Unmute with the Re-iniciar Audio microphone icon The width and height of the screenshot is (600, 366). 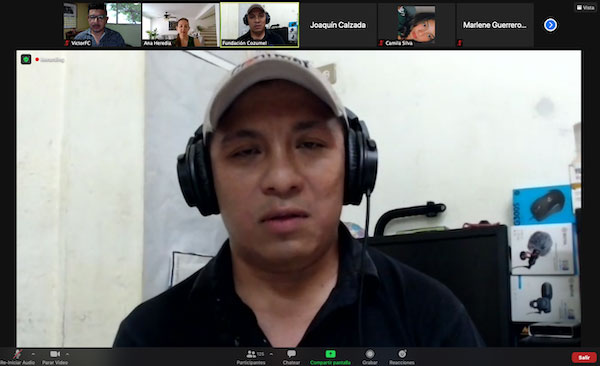(17, 354)
